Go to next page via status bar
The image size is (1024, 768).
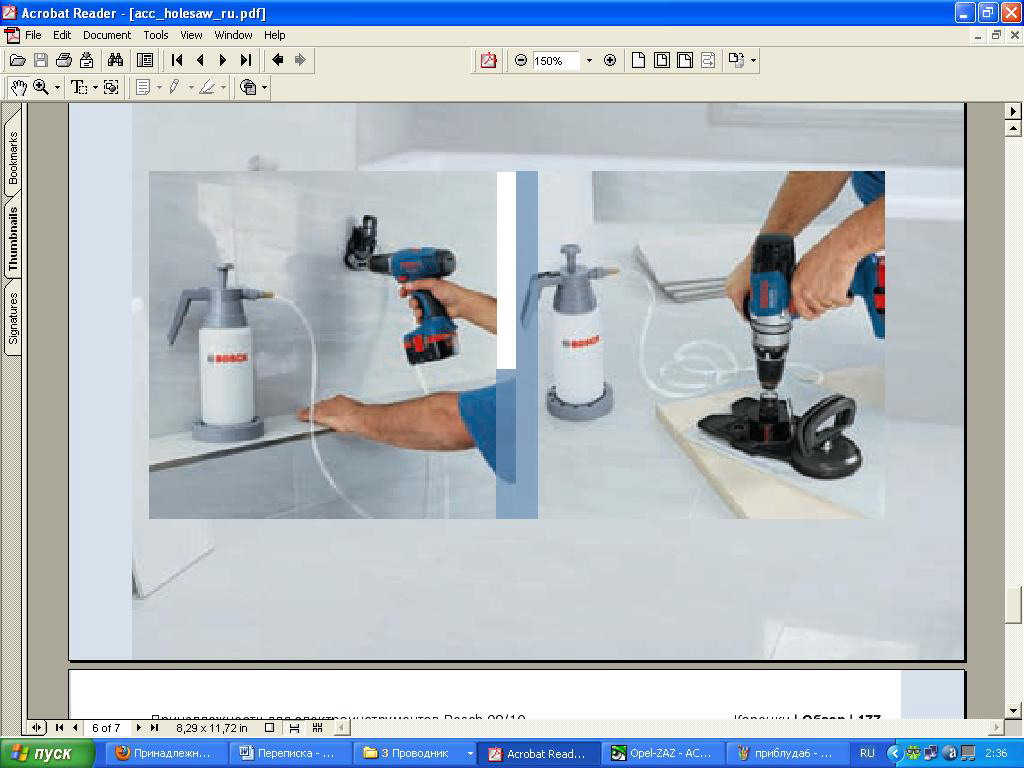pos(138,728)
